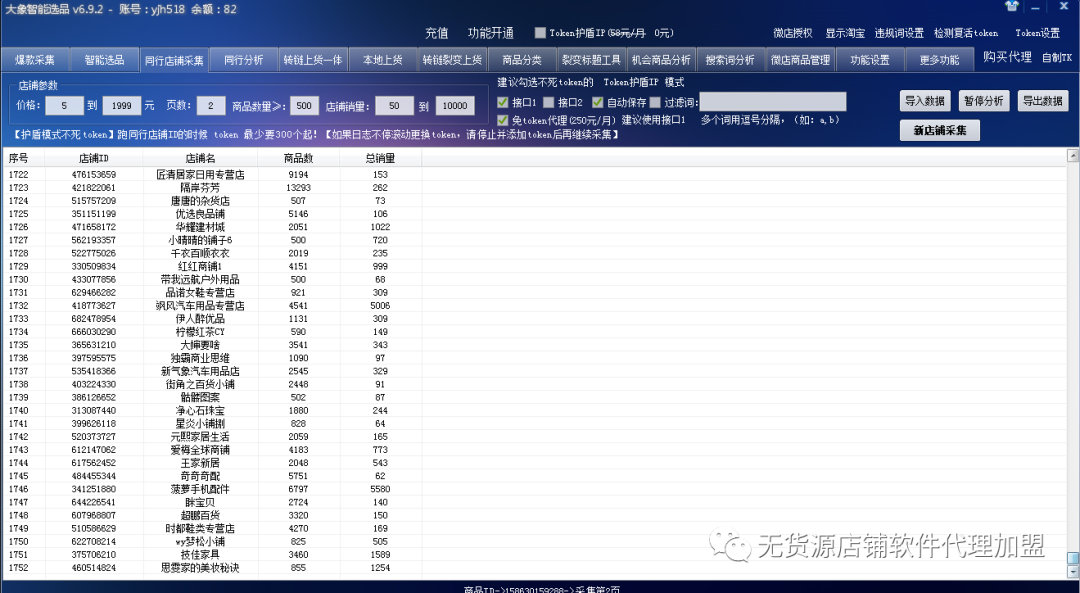Screen dimensions: 1080x593
Task: Toggle the 自动保存 checkbox
Action: pyautogui.click(x=597, y=102)
